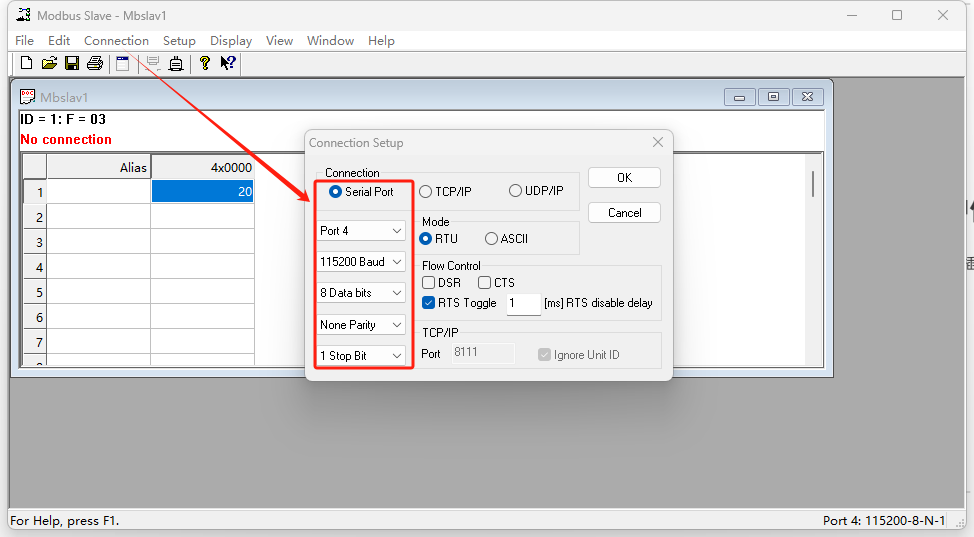Click the Modbus Slave app title icon
This screenshot has width=974, height=537.
point(24,15)
